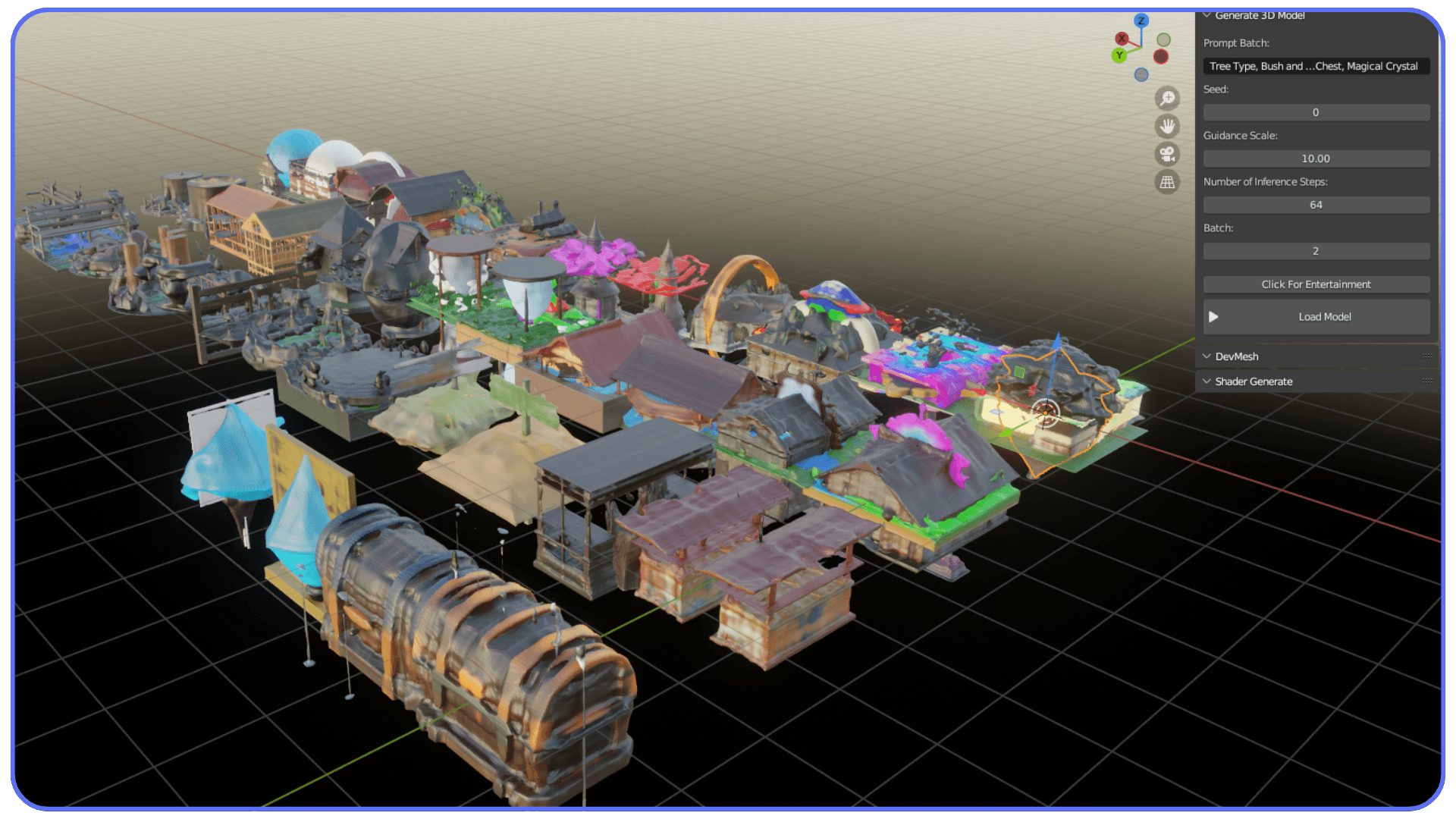1456x819 pixels.
Task: Click the Z axis on the navigation gizmo
Action: (1141, 20)
